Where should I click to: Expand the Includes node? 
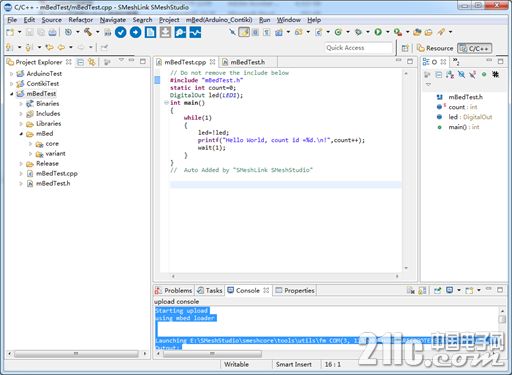[21, 114]
